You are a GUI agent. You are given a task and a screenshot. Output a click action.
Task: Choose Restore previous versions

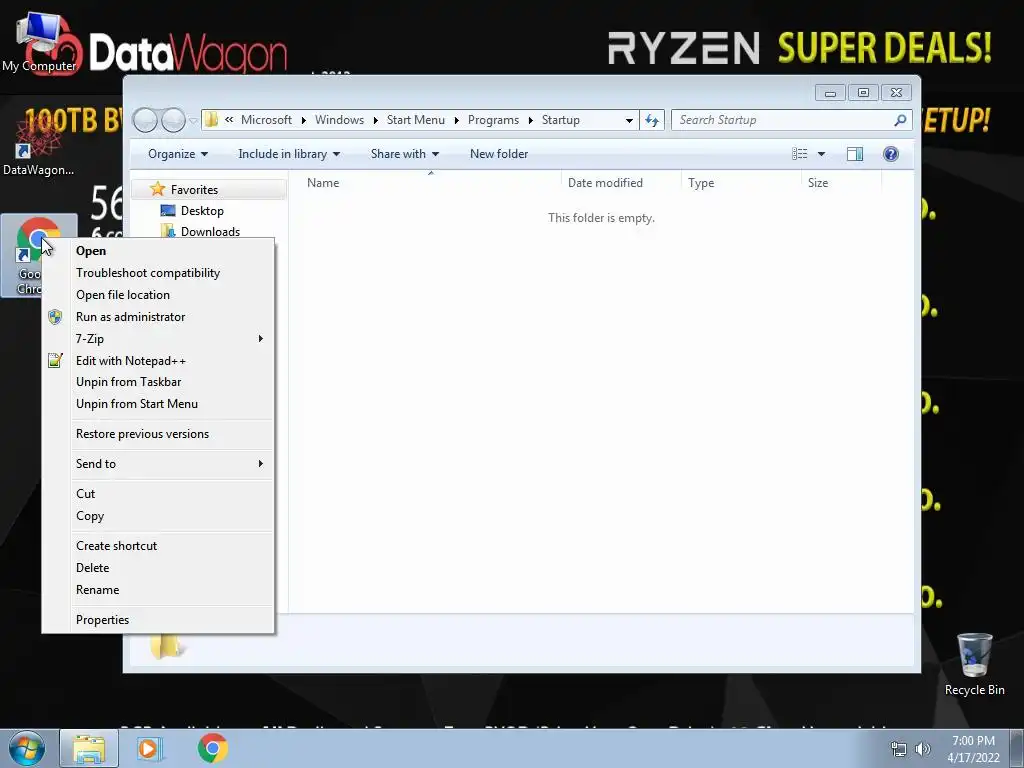point(158,434)
